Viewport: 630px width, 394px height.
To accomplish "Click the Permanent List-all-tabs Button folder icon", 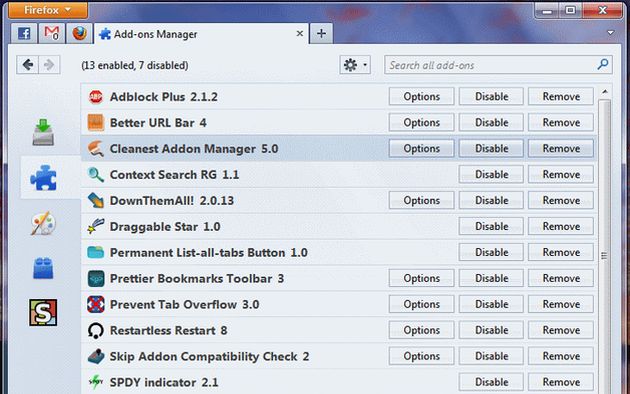I will pyautogui.click(x=96, y=252).
